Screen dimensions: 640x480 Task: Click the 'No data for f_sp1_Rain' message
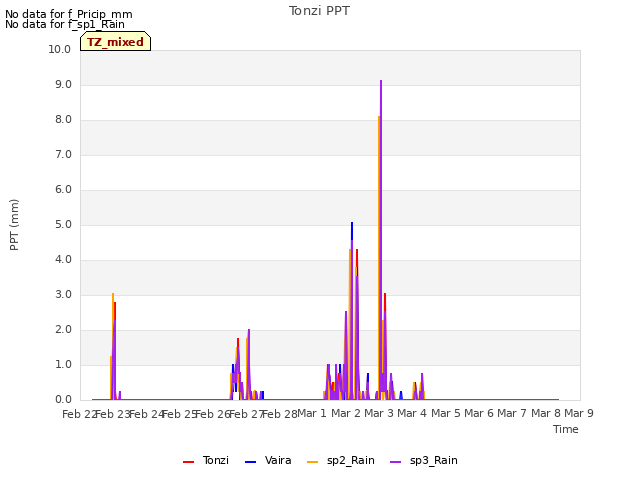point(65,24)
